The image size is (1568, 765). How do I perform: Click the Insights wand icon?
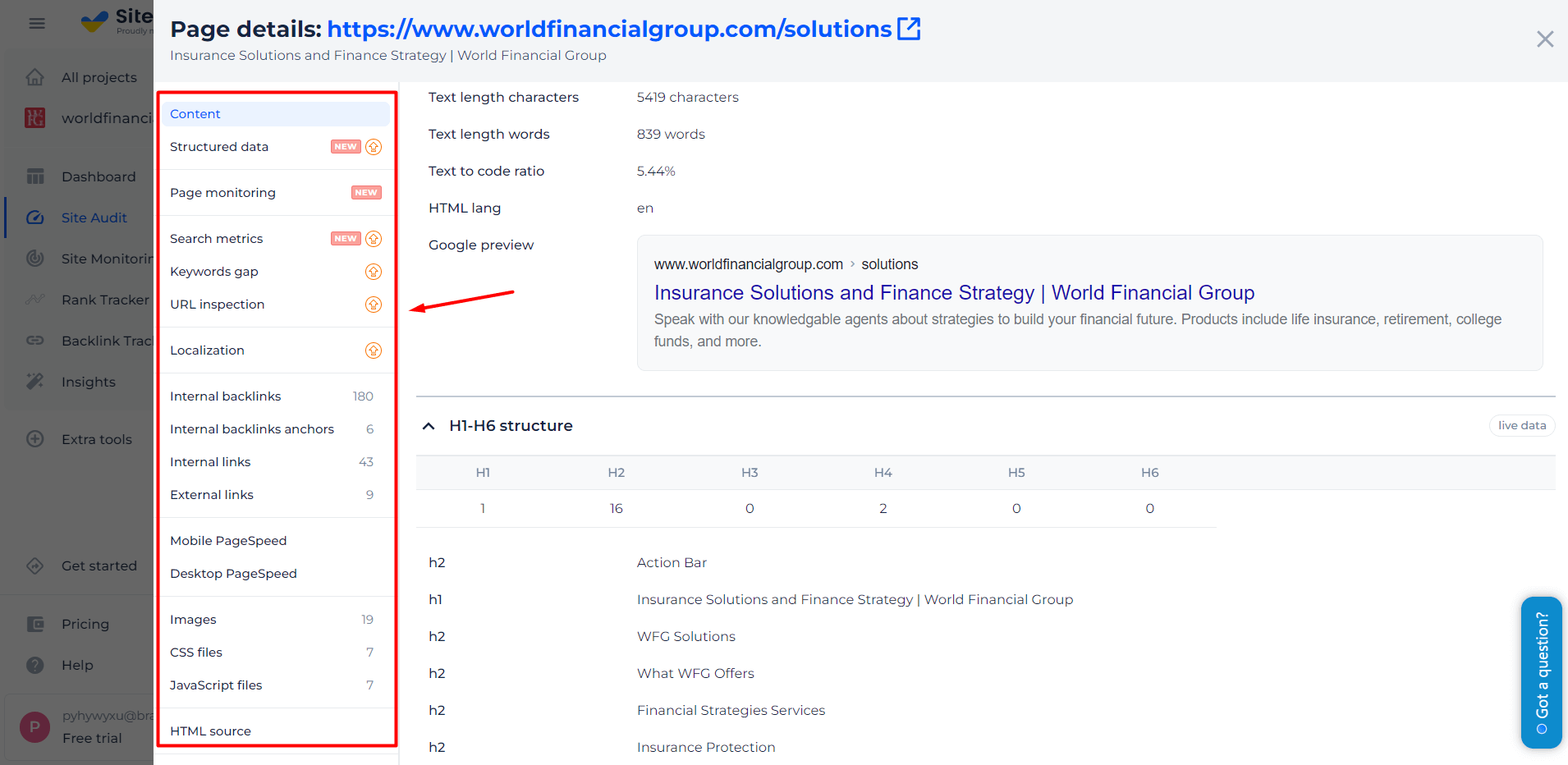coord(34,382)
